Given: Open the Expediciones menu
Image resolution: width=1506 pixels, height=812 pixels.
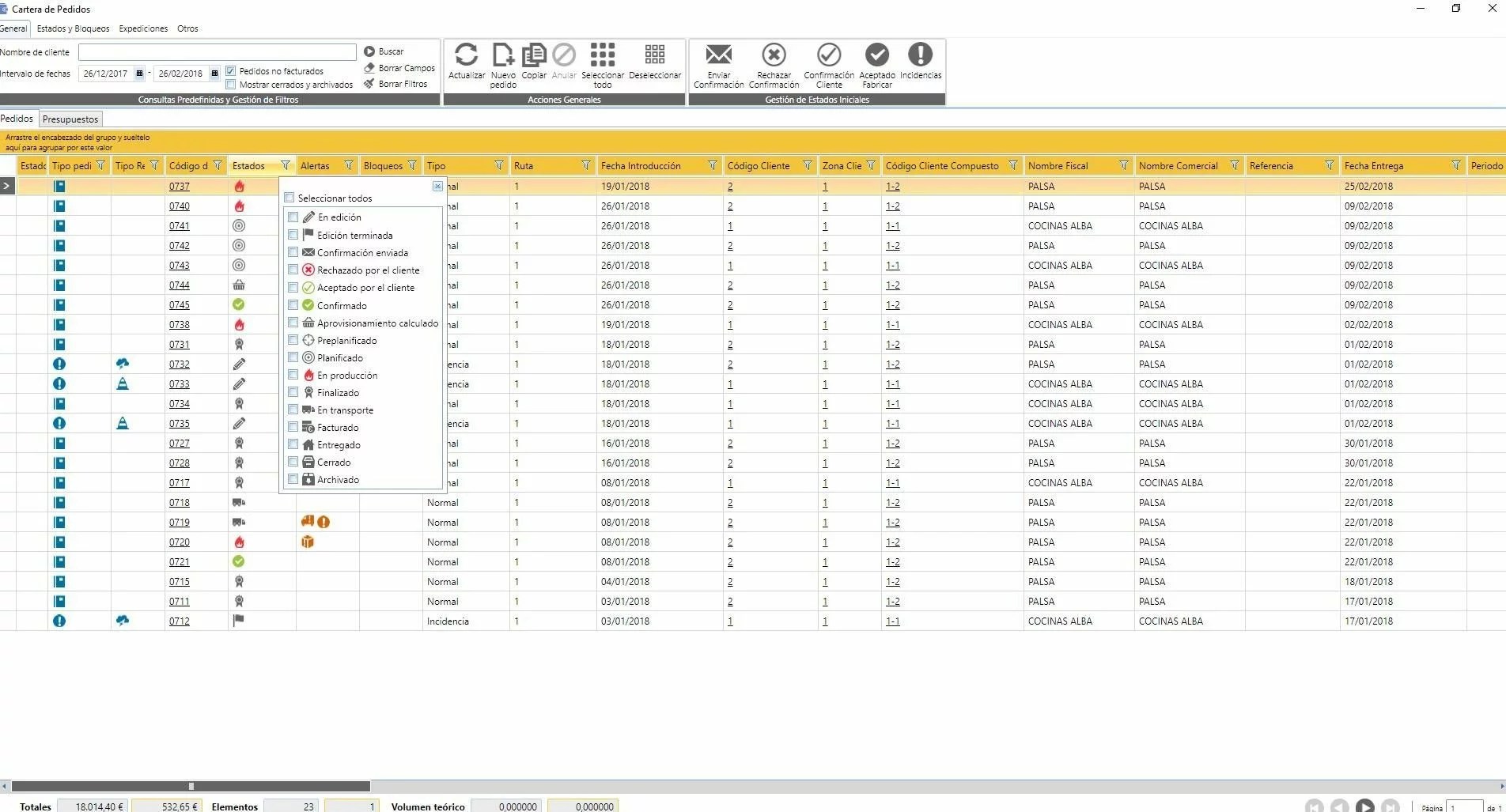Looking at the screenshot, I should tap(142, 28).
